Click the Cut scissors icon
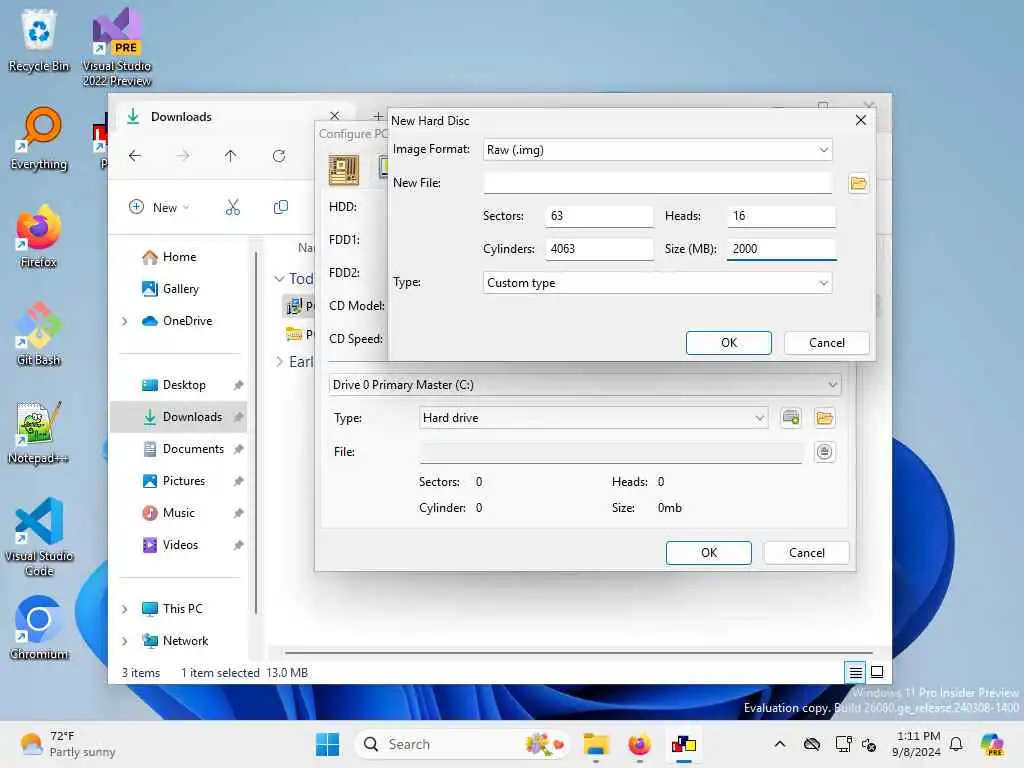 click(x=232, y=208)
